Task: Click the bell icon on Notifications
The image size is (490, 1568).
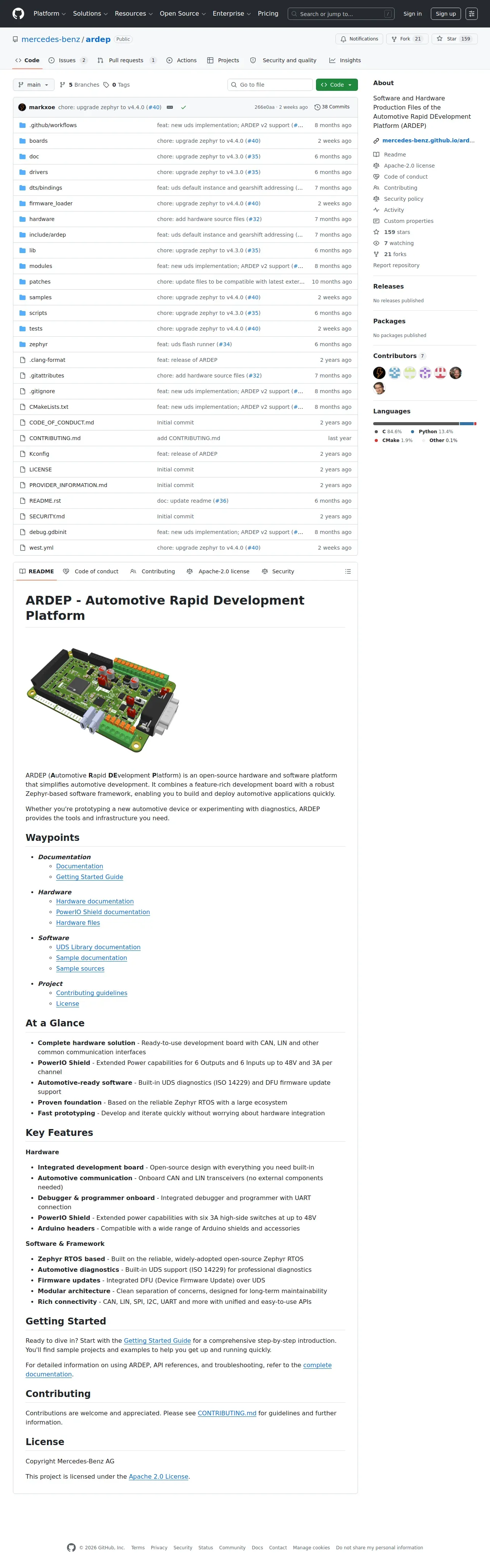Action: (x=343, y=39)
